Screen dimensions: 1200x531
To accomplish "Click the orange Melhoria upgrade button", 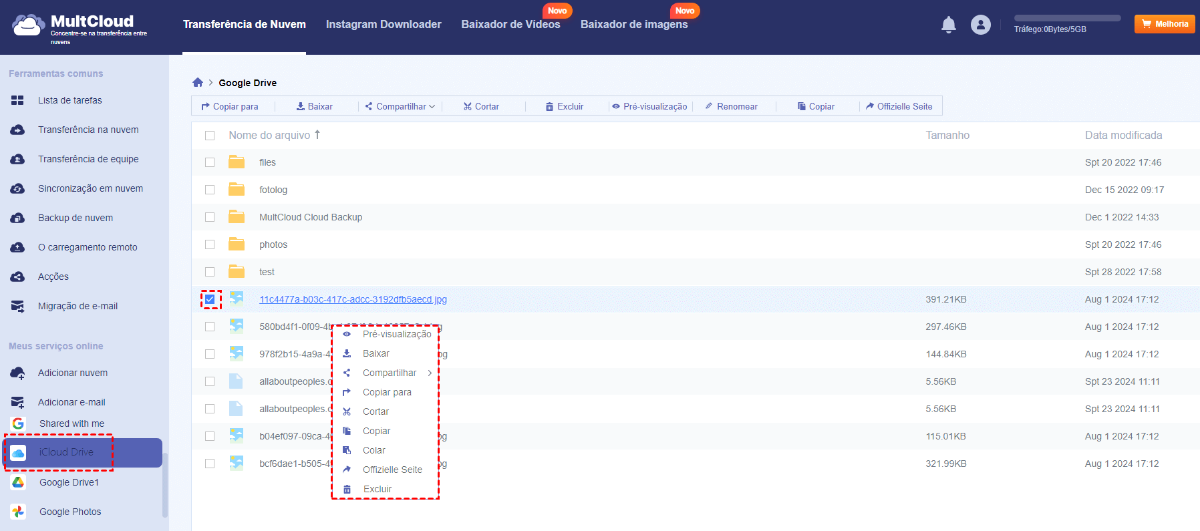I will pyautogui.click(x=1165, y=24).
